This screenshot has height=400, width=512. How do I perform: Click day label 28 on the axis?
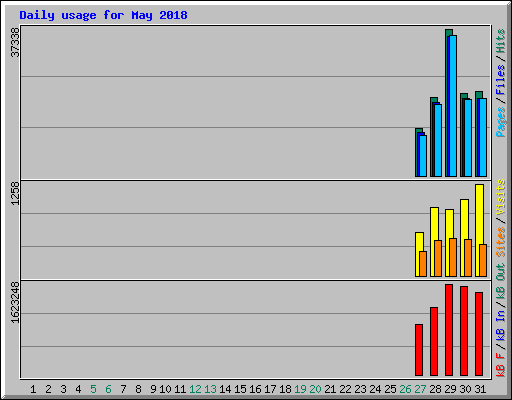click(x=435, y=389)
